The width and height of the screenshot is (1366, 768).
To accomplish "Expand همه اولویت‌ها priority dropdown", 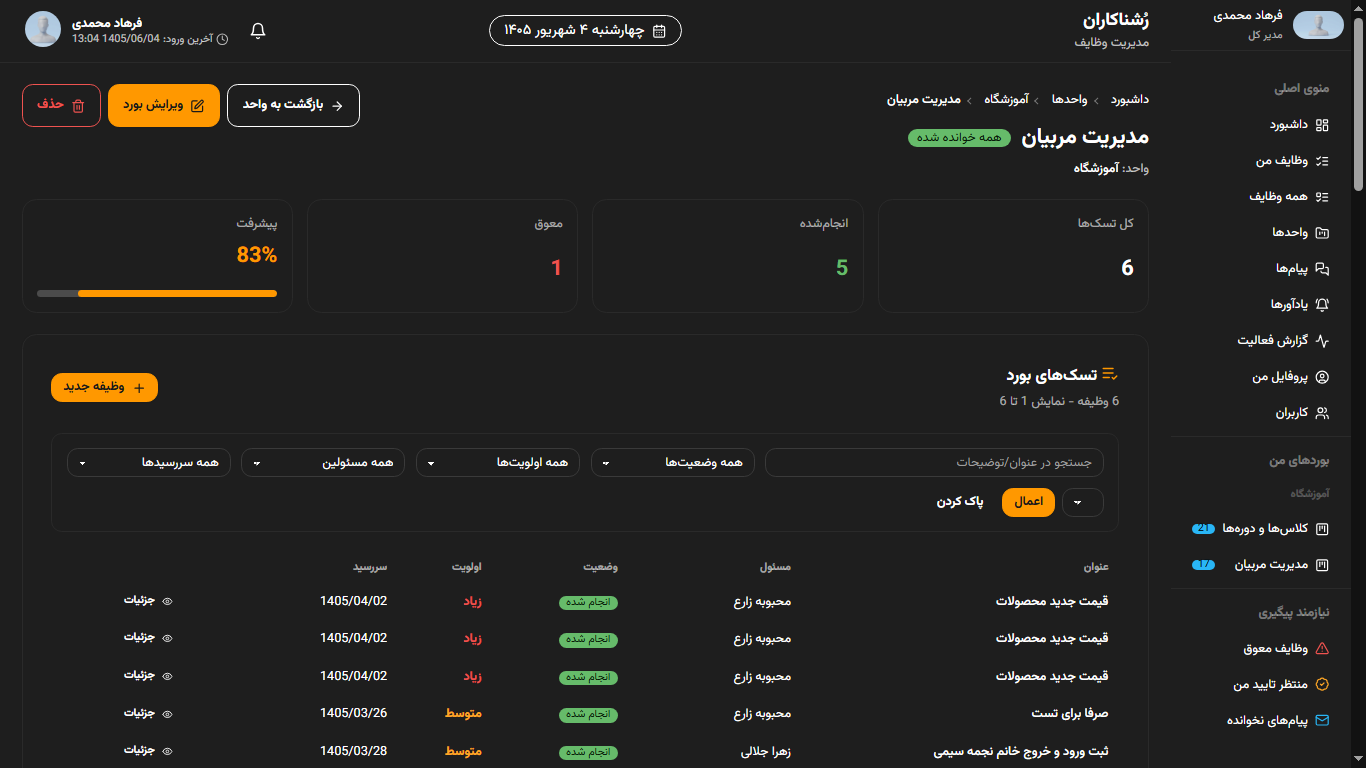I will (x=498, y=463).
